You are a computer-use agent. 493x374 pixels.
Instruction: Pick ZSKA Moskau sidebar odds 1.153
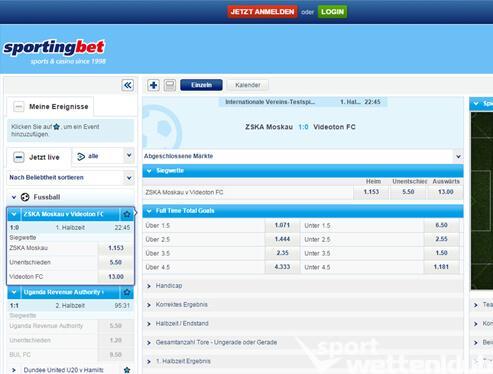coord(116,248)
